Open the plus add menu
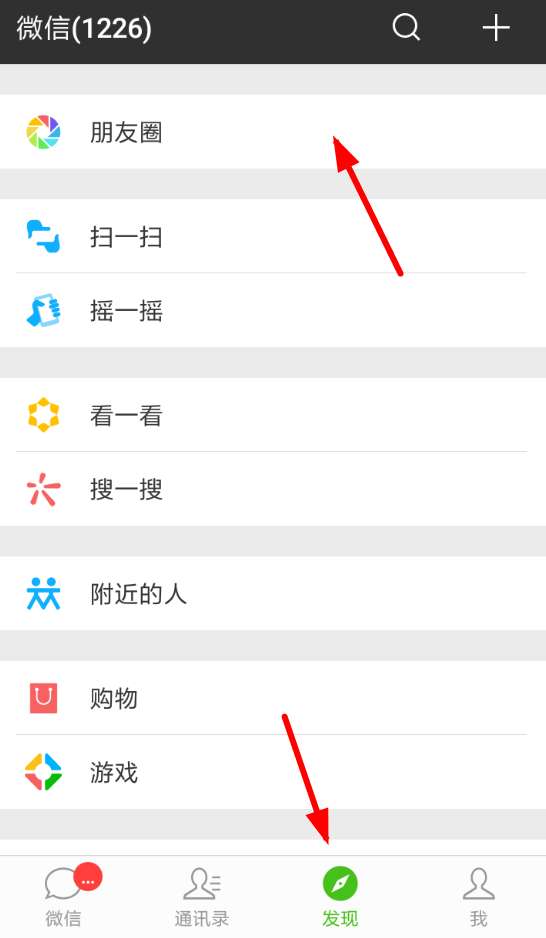Viewport: 546px width, 938px height. click(x=496, y=28)
